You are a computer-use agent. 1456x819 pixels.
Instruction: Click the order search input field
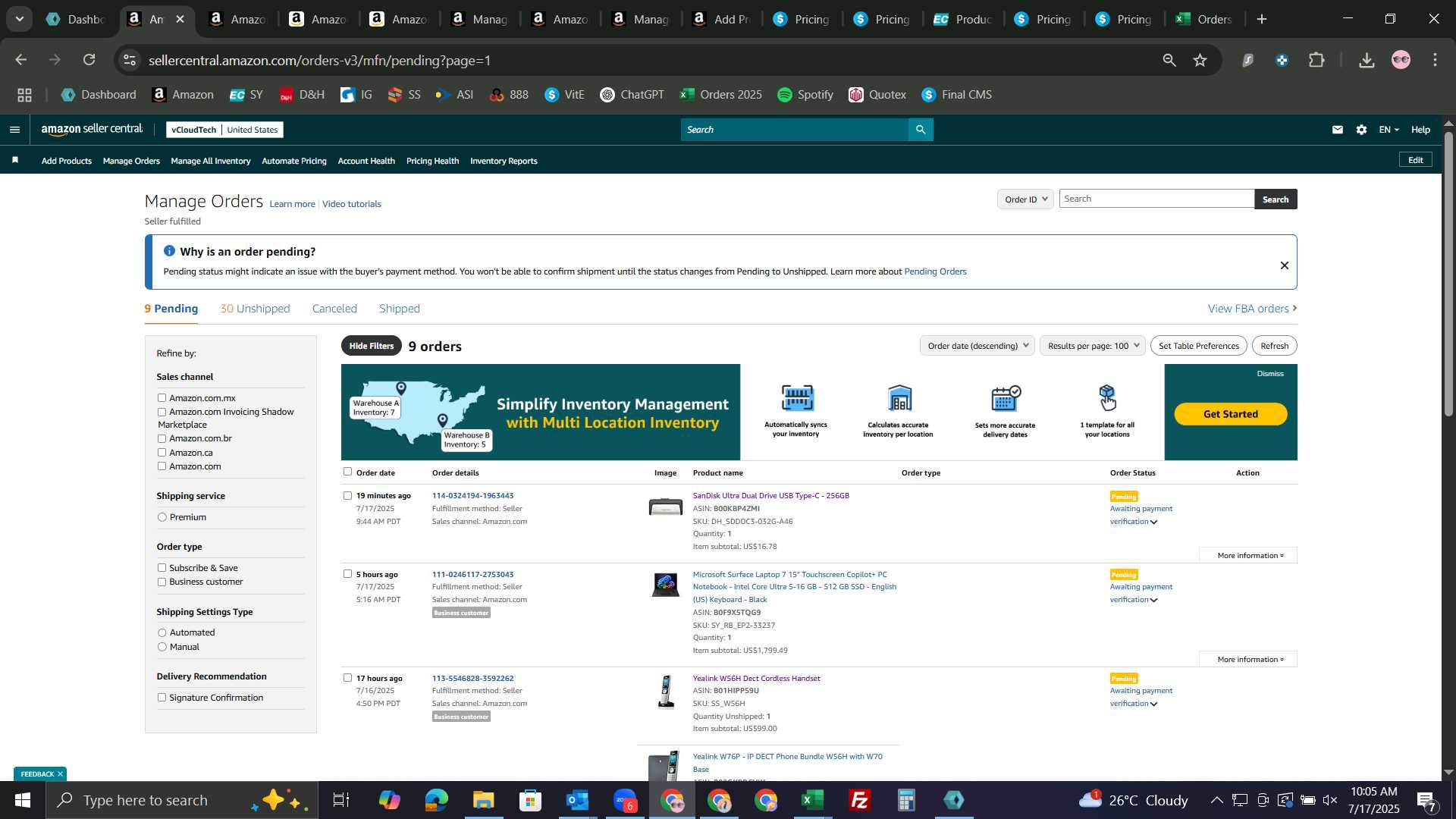[1156, 199]
